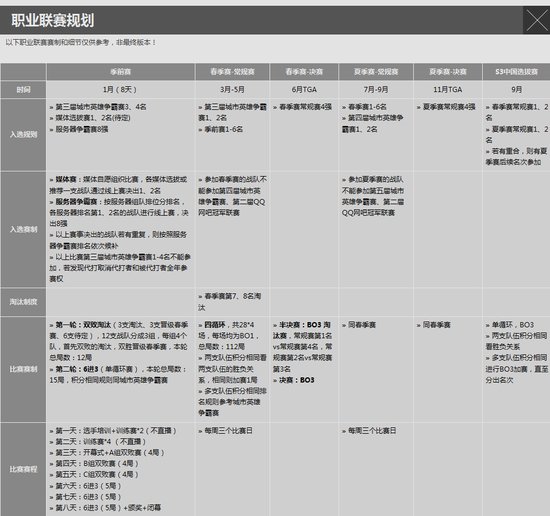Click the 9月 time cell
The width and height of the screenshot is (550, 516).
[x=516, y=89]
